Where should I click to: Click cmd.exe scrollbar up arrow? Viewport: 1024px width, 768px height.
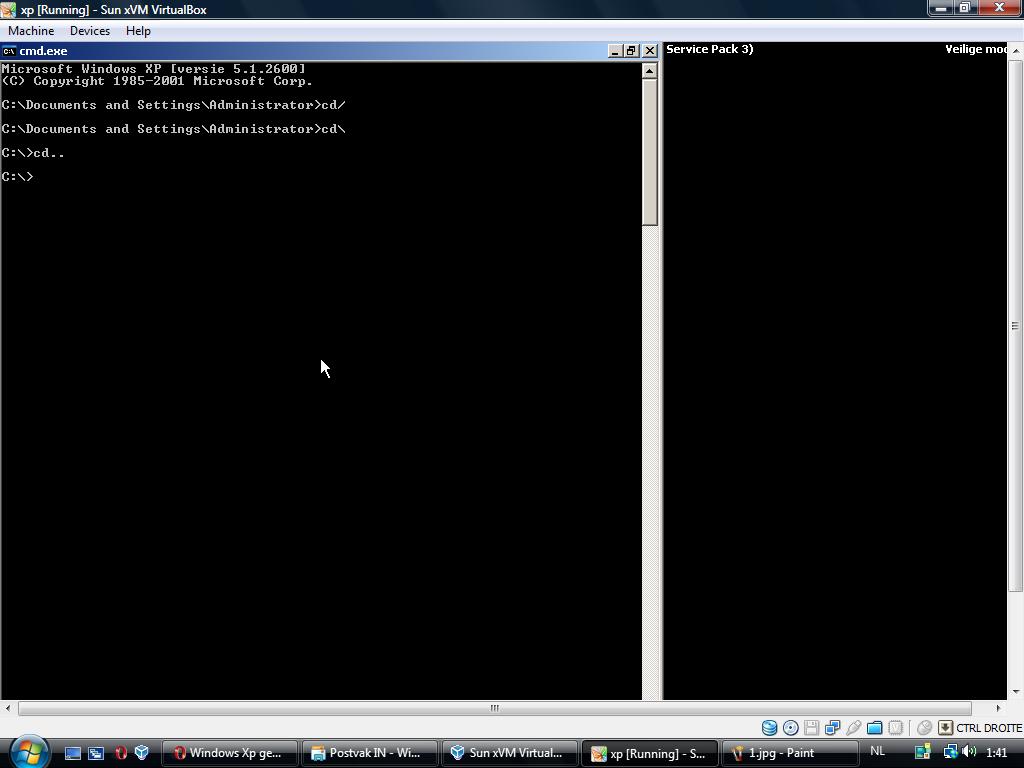[x=649, y=71]
